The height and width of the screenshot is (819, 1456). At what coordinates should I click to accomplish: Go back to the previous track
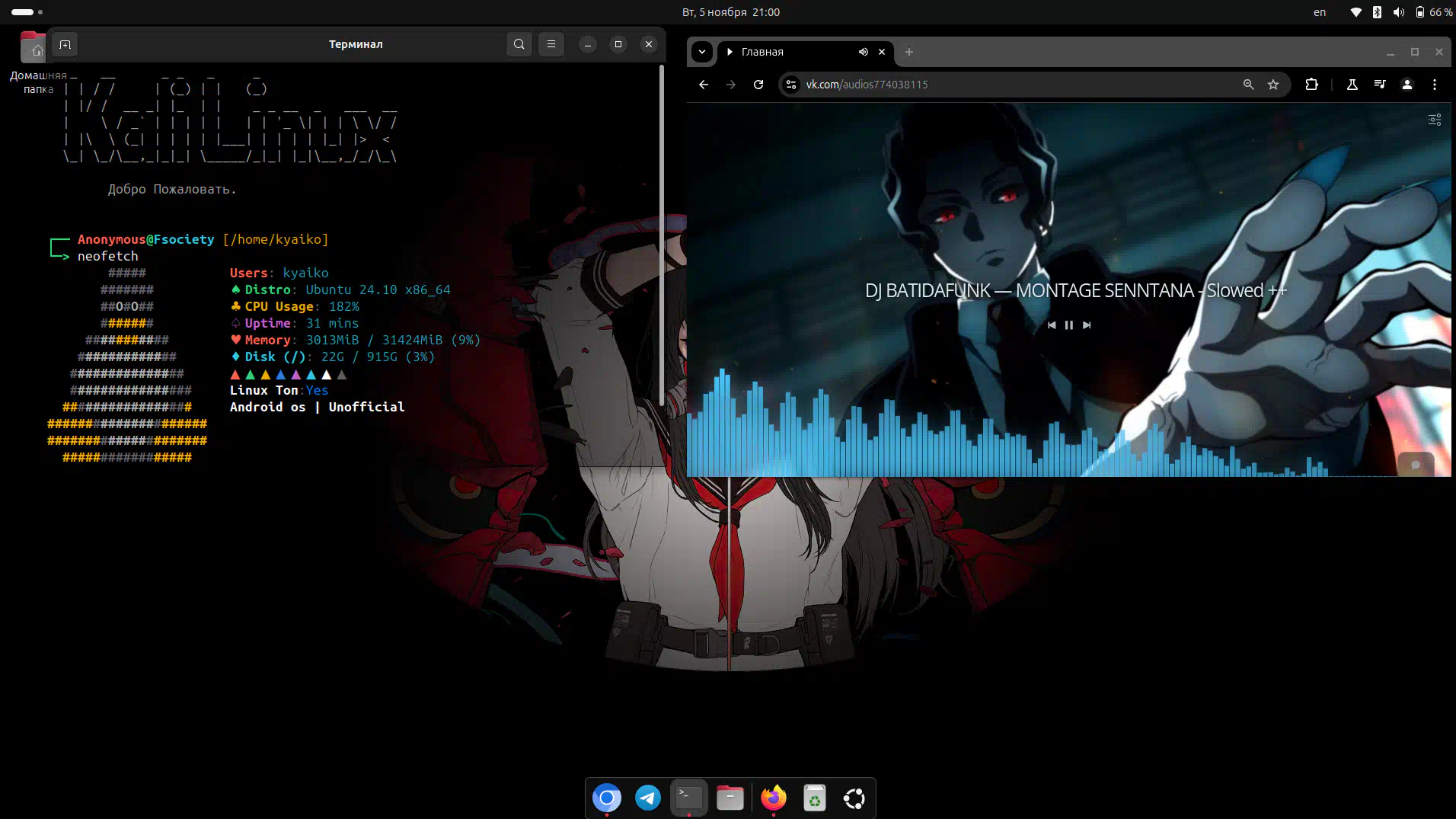(x=1052, y=325)
